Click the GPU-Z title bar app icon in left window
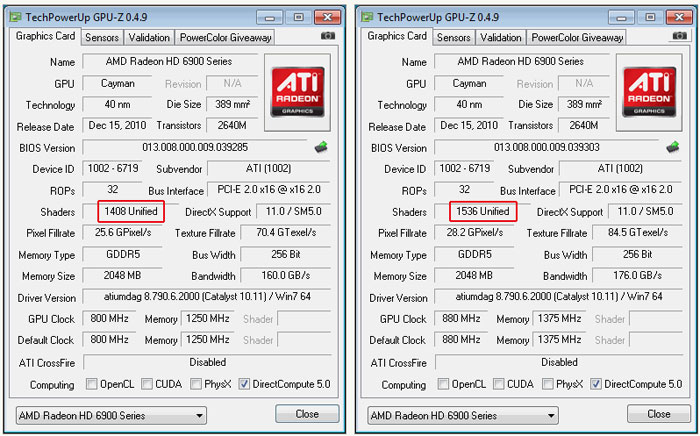This screenshot has width=700, height=436. pyautogui.click(x=16, y=17)
